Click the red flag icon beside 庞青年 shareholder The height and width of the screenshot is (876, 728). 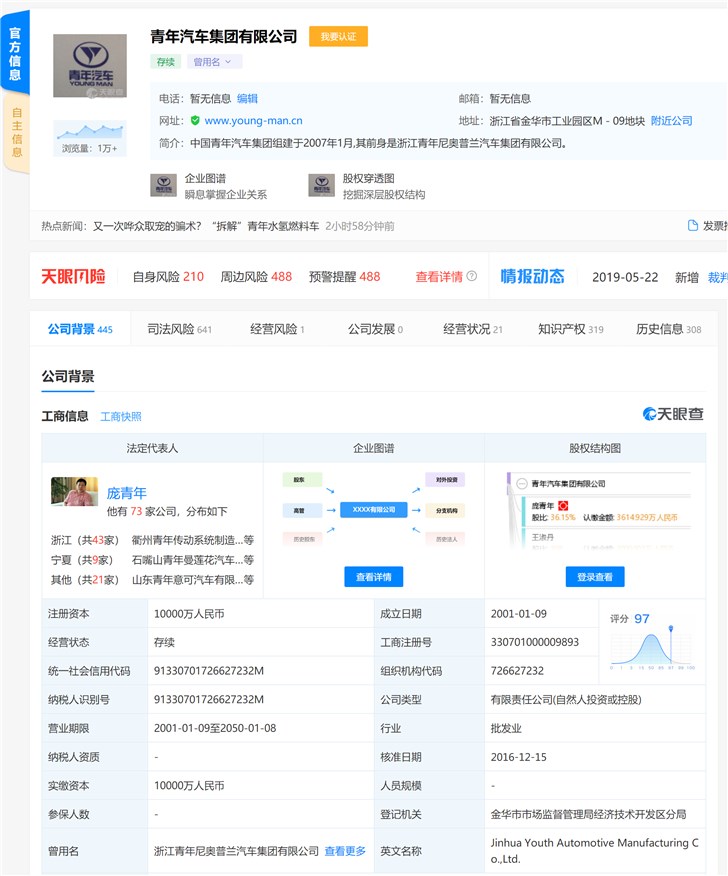click(563, 505)
